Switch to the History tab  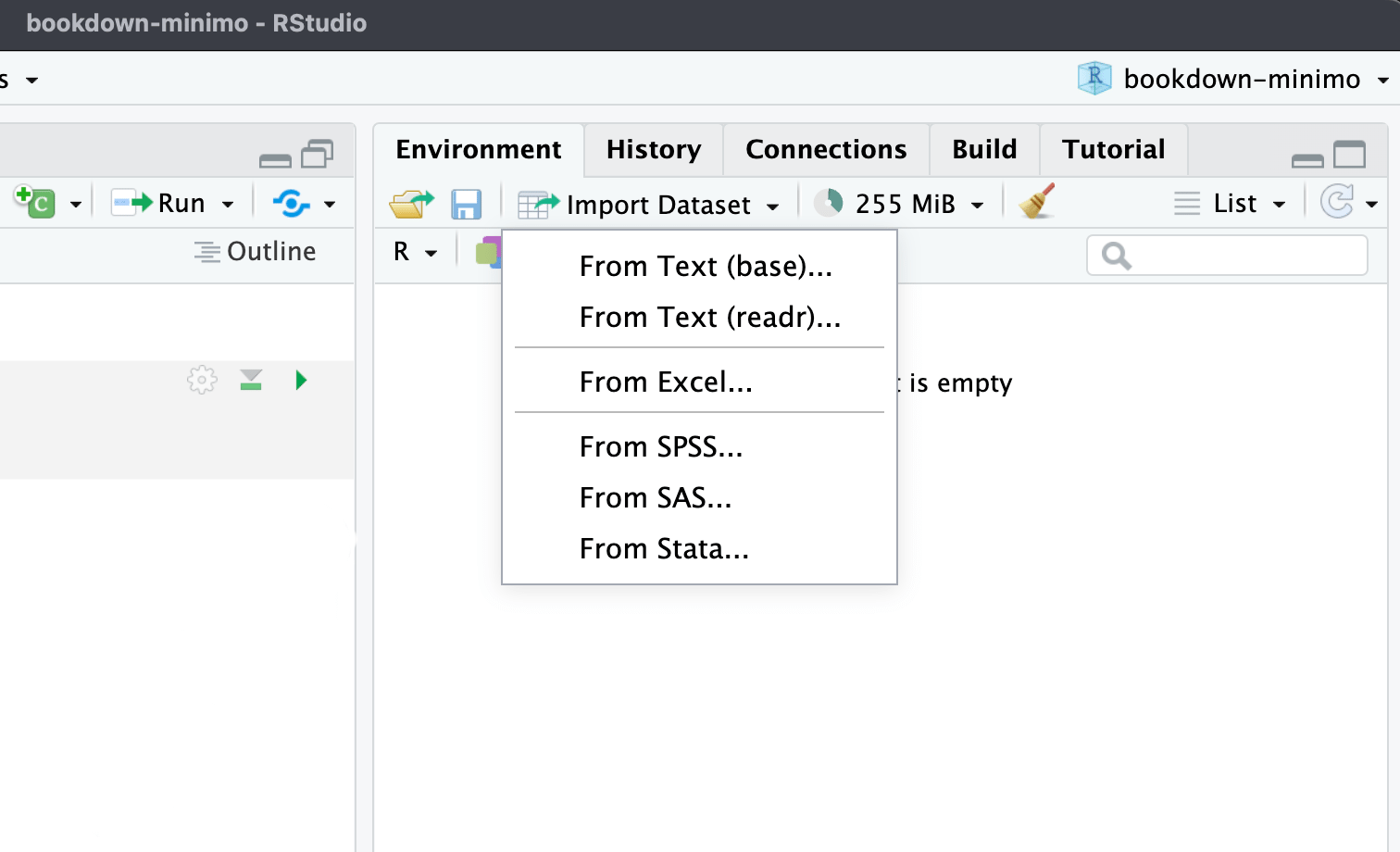(654, 149)
